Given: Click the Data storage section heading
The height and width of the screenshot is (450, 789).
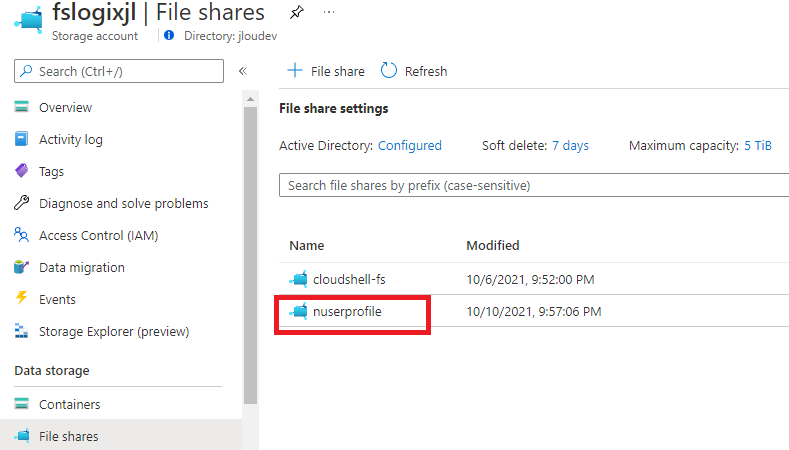Looking at the screenshot, I should click(x=52, y=370).
